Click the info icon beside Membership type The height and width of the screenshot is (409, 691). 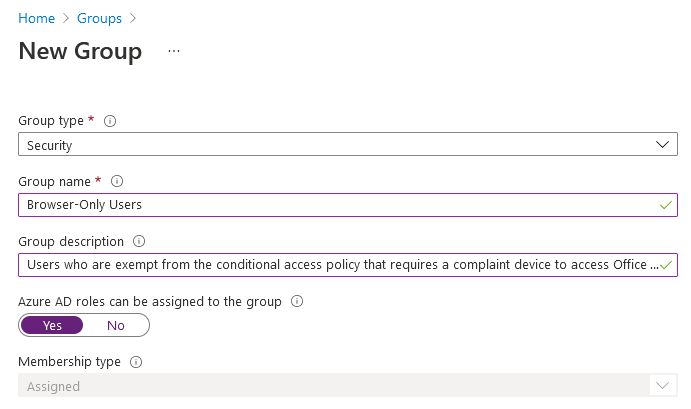pyautogui.click(x=136, y=362)
